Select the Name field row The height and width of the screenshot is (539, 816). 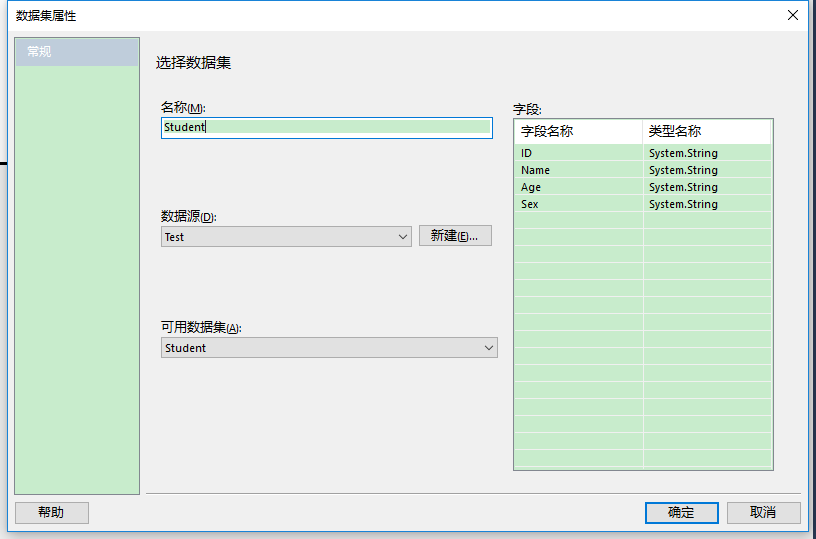(643, 170)
